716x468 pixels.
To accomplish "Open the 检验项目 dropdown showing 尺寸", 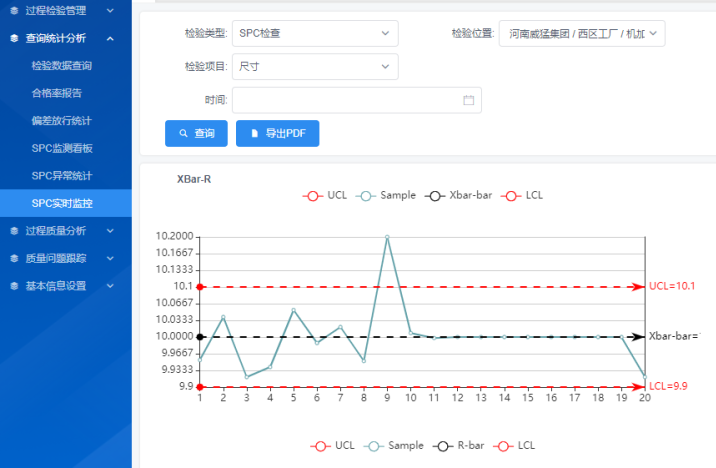I will pos(314,67).
